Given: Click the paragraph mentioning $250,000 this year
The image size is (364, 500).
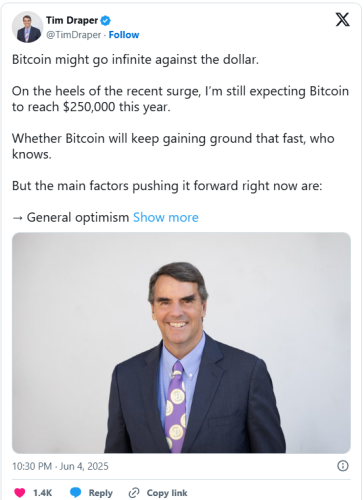Looking at the screenshot, I should 180,99.
